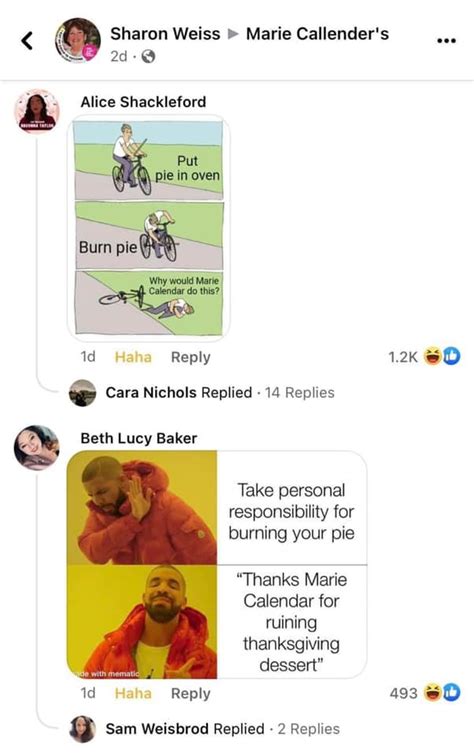Image resolution: width=474 pixels, height=755 pixels.
Task: View reactions on Alice's 1.2K comment
Action: coord(424,356)
